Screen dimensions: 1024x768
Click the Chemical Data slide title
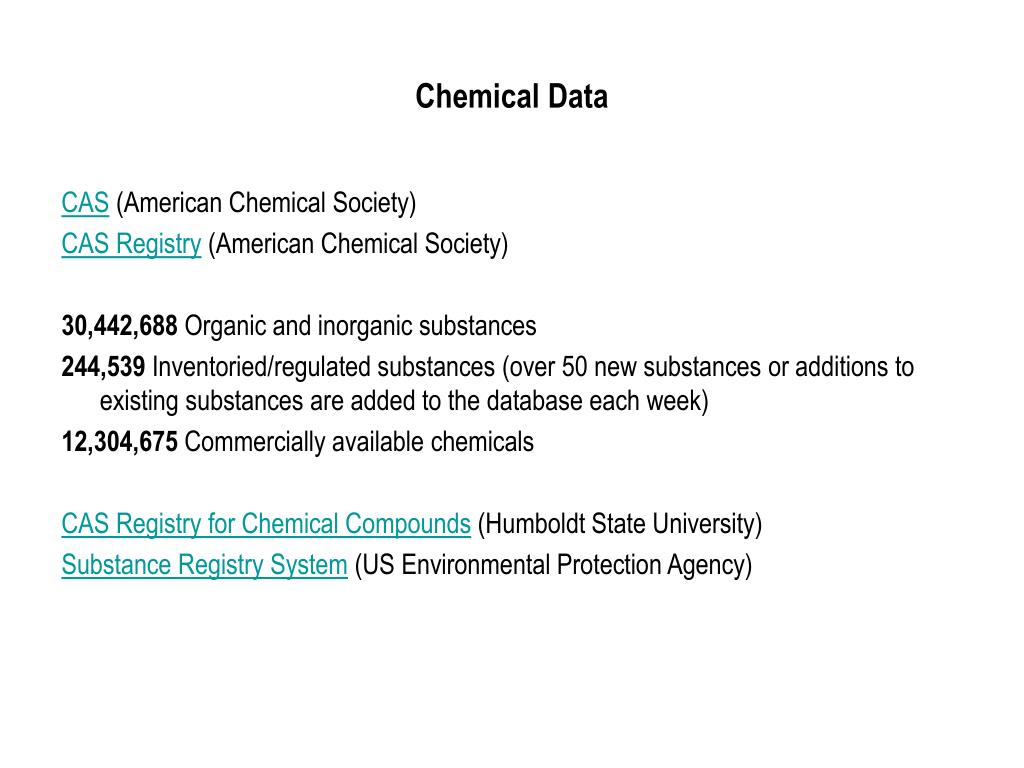pos(511,97)
